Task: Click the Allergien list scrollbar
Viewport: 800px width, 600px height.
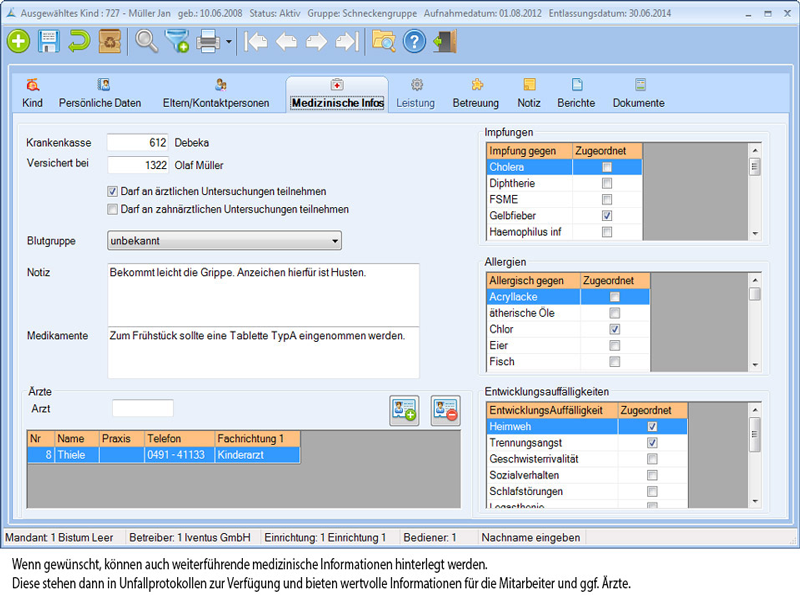Action: [x=755, y=320]
